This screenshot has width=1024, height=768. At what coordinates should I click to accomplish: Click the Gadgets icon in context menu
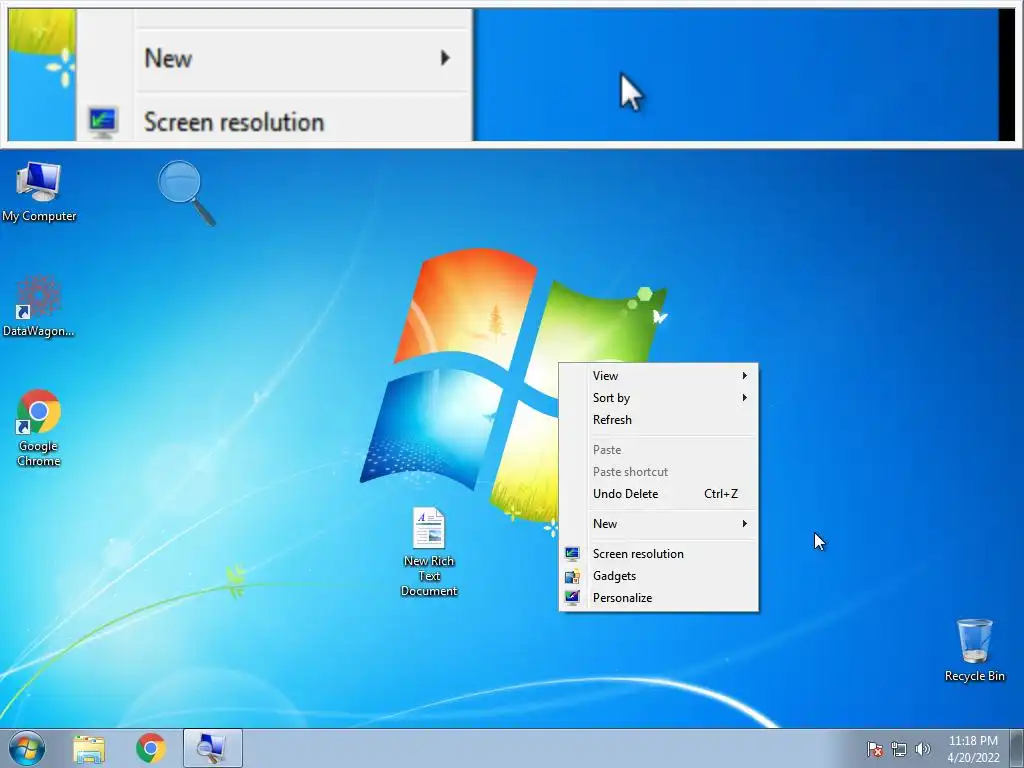(x=572, y=576)
